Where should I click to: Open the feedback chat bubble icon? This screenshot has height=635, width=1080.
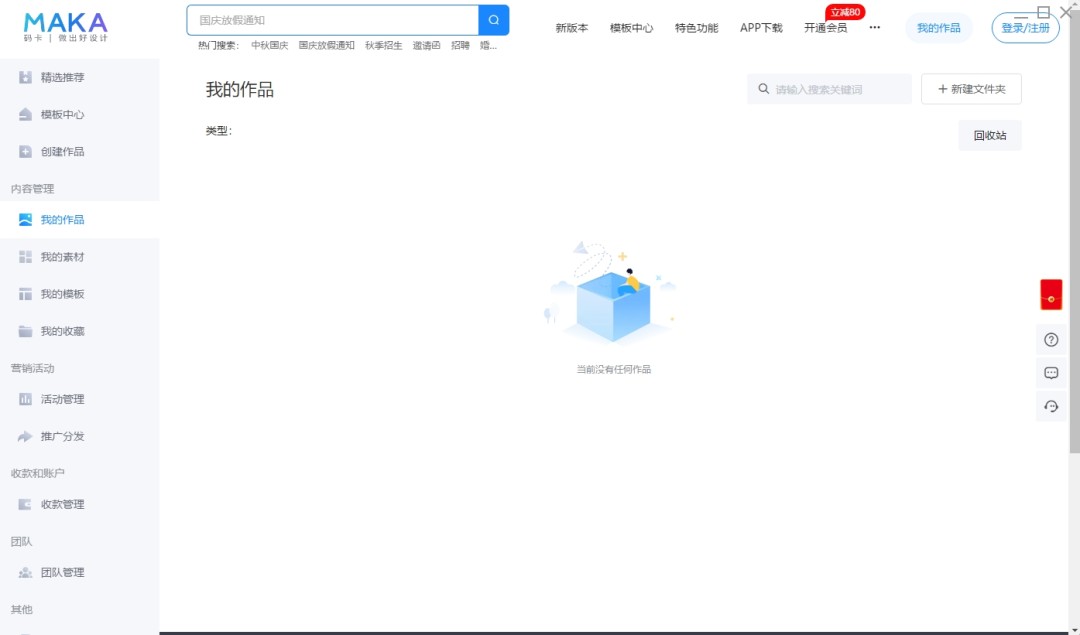[1051, 372]
